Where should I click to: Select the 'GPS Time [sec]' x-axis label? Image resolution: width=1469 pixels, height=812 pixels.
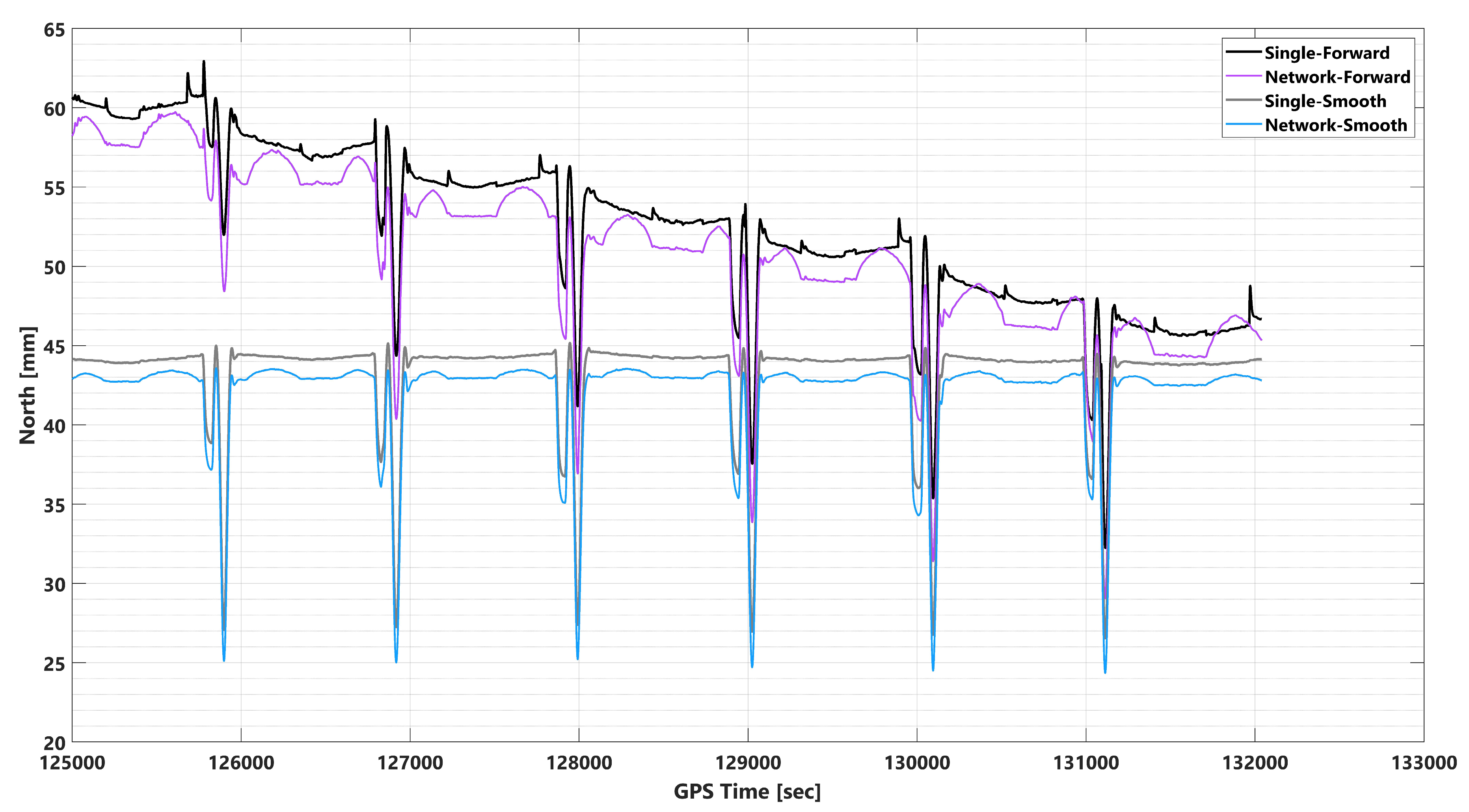747,792
